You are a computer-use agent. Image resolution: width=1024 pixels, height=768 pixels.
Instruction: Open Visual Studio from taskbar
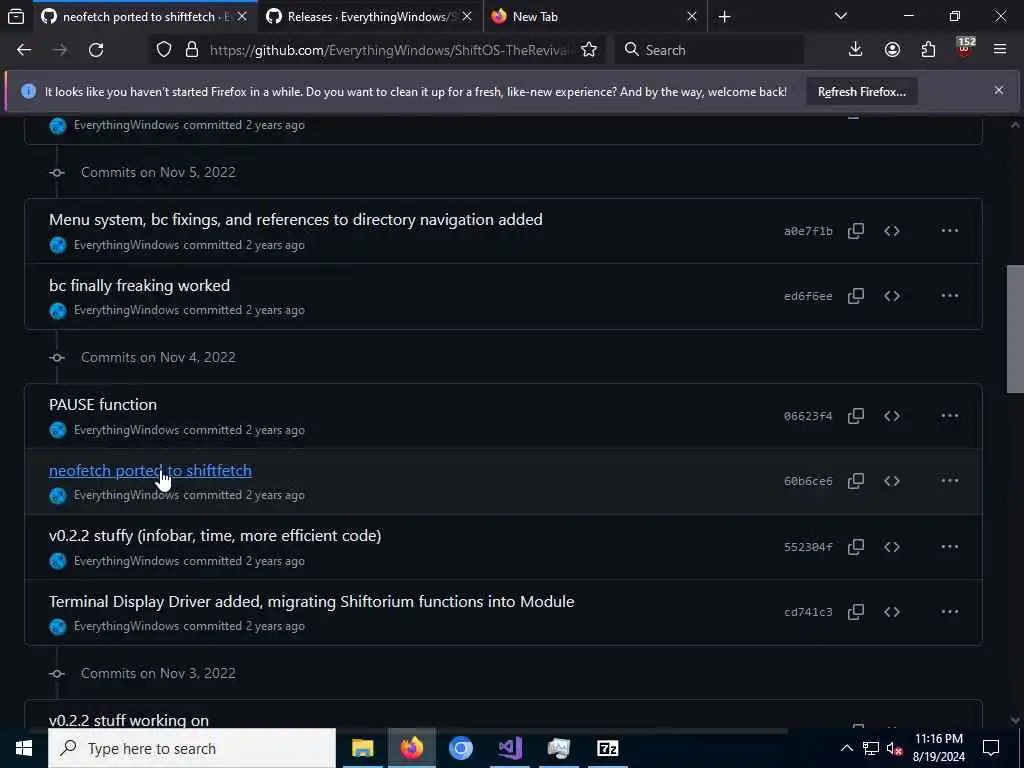[x=510, y=748]
